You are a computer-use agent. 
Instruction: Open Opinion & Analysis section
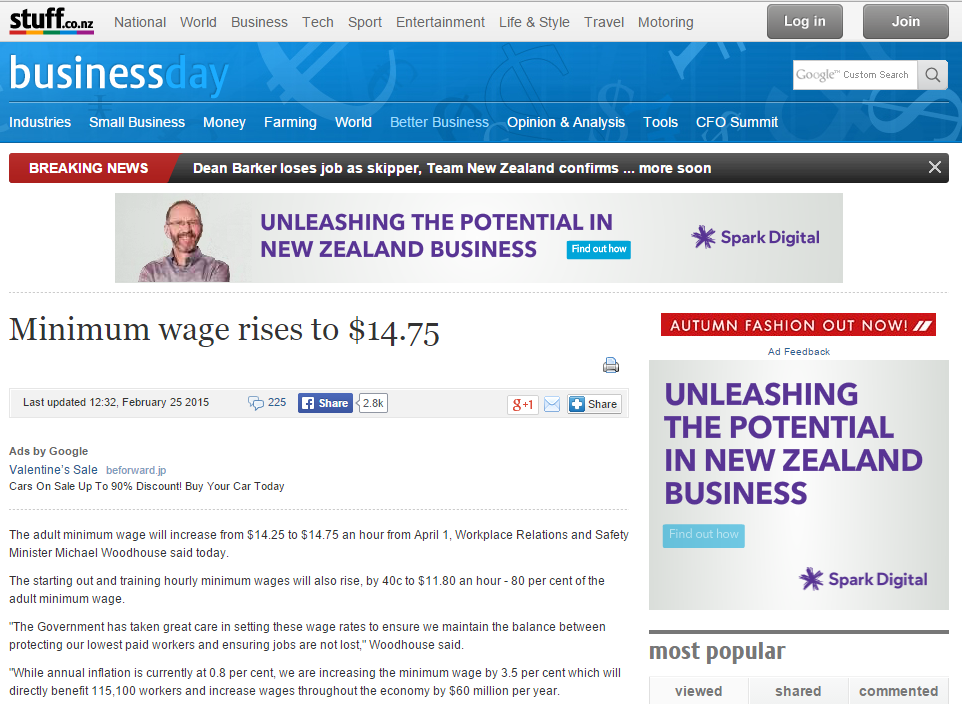566,122
